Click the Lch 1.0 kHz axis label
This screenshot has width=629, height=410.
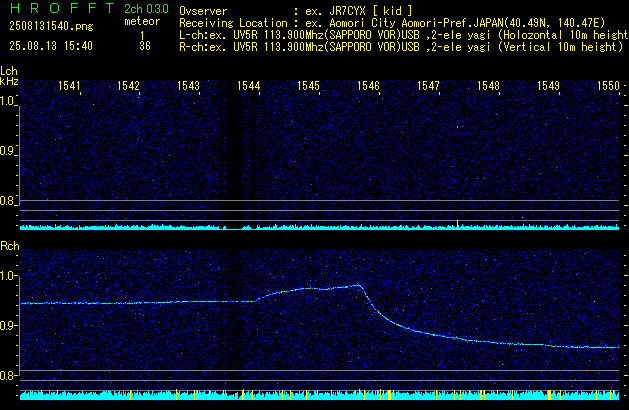8,101
